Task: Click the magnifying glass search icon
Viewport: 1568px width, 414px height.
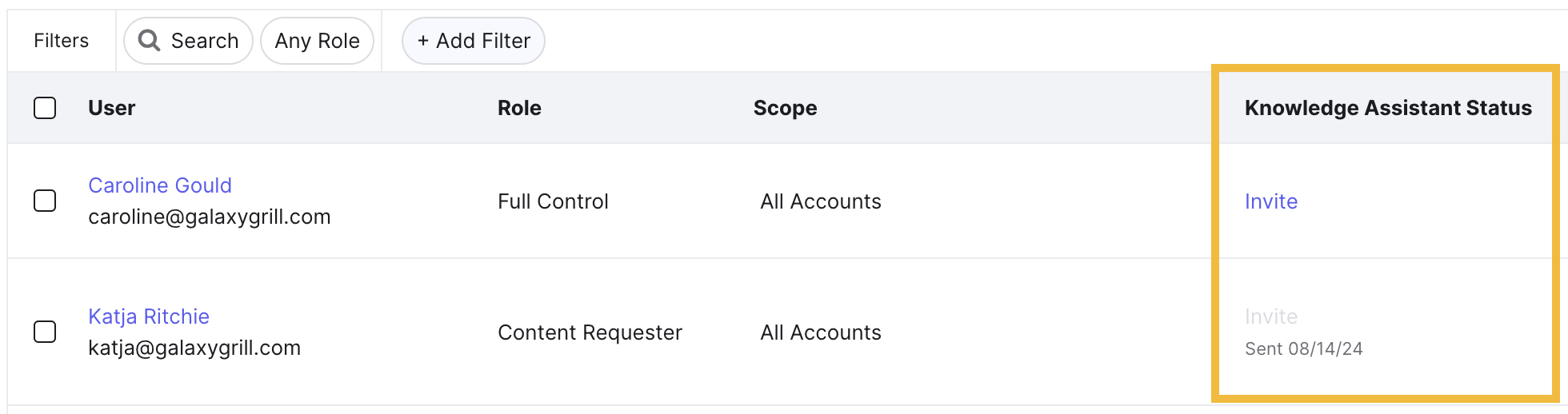Action: 149,40
